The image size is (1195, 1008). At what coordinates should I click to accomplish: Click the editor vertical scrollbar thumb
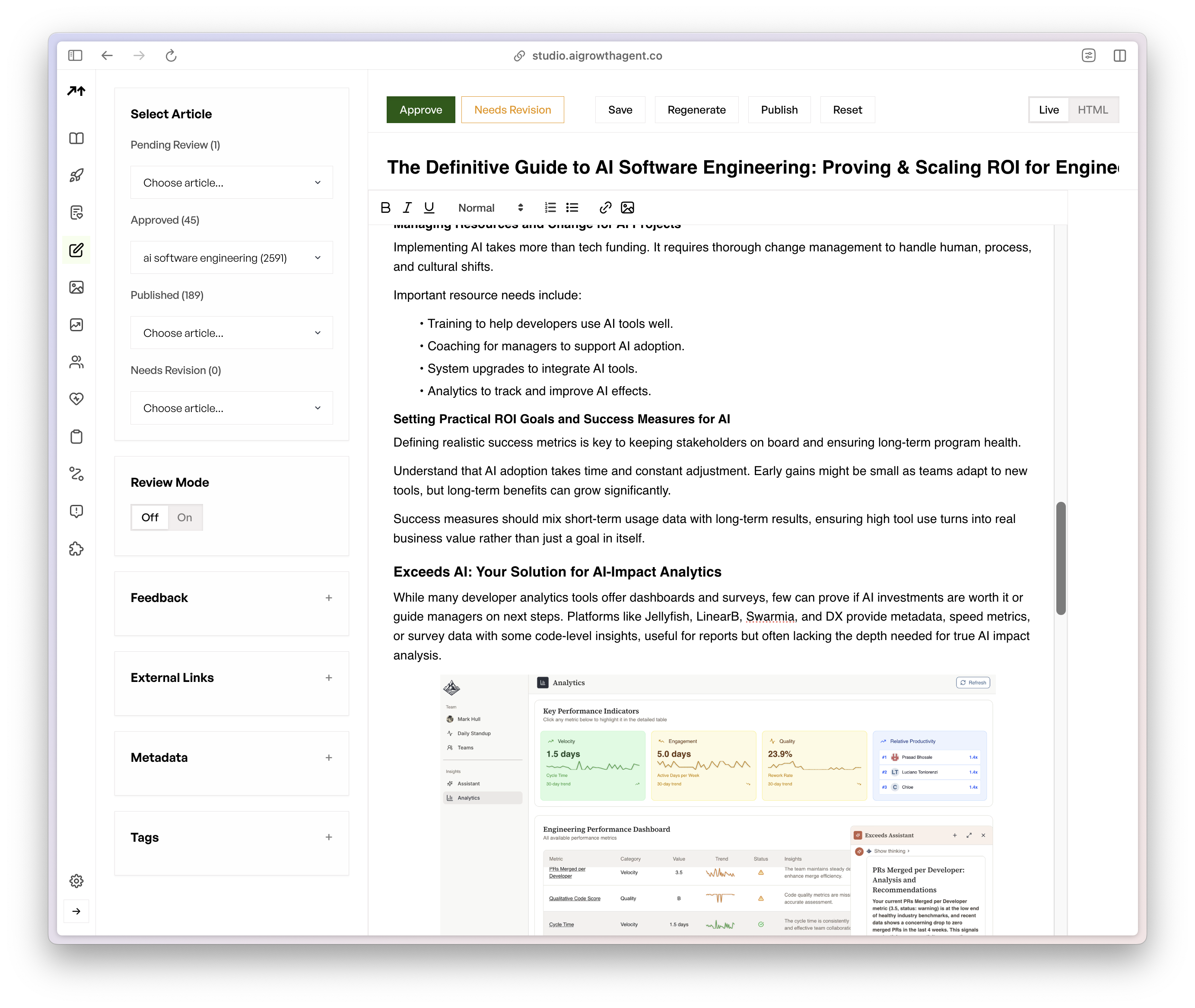1061,558
